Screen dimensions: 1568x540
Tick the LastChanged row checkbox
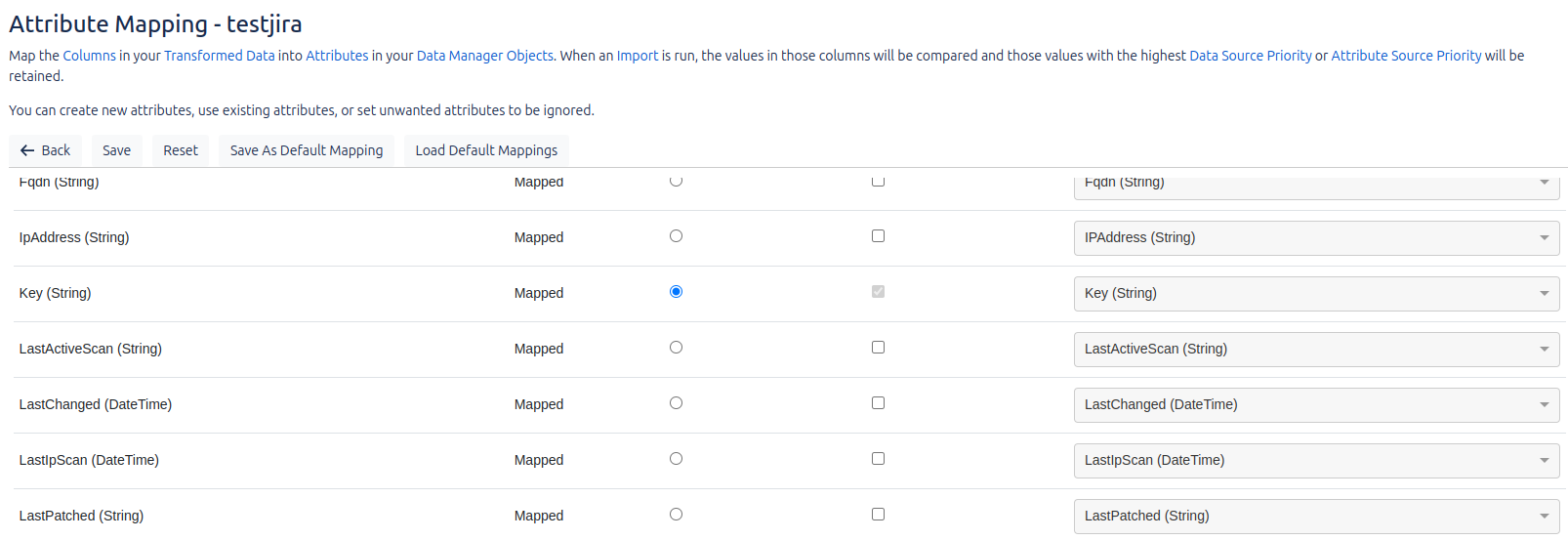[x=878, y=403]
